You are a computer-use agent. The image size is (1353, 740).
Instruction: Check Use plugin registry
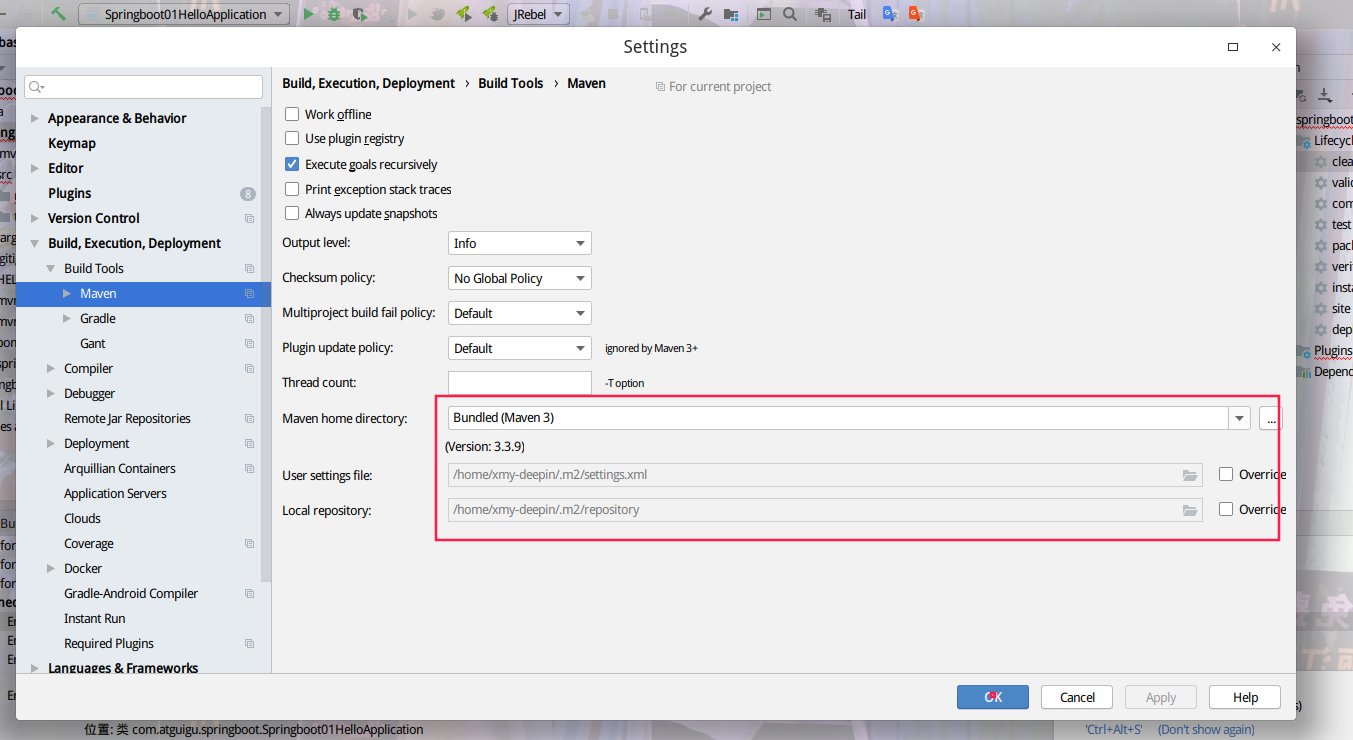(292, 139)
